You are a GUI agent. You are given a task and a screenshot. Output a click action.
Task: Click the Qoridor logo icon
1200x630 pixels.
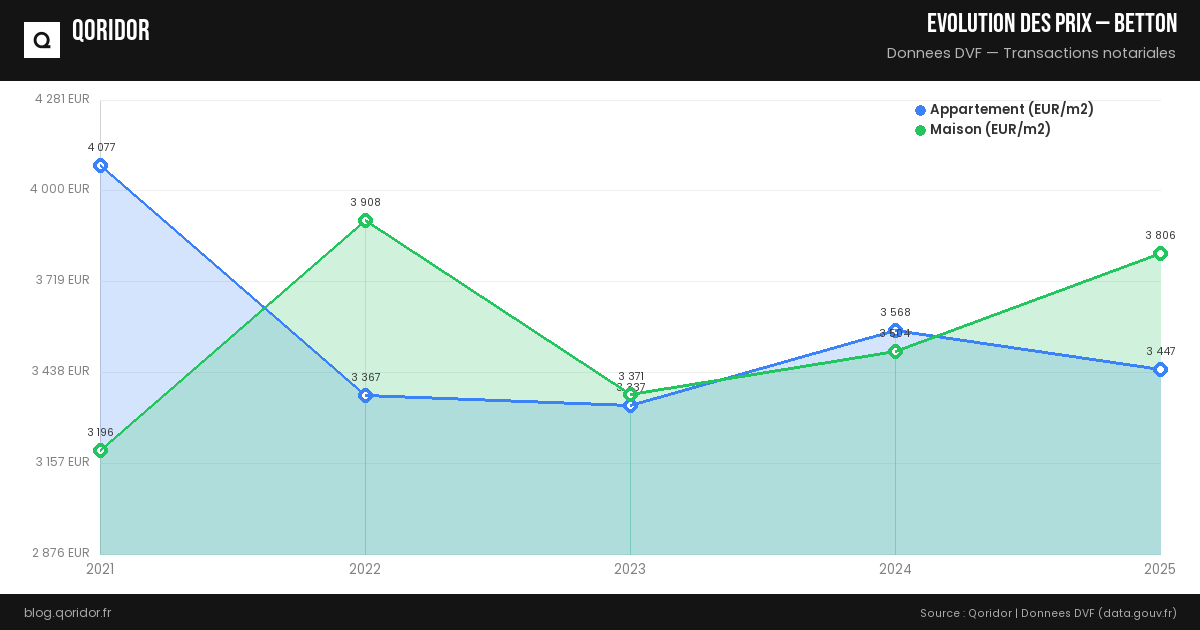[x=42, y=40]
